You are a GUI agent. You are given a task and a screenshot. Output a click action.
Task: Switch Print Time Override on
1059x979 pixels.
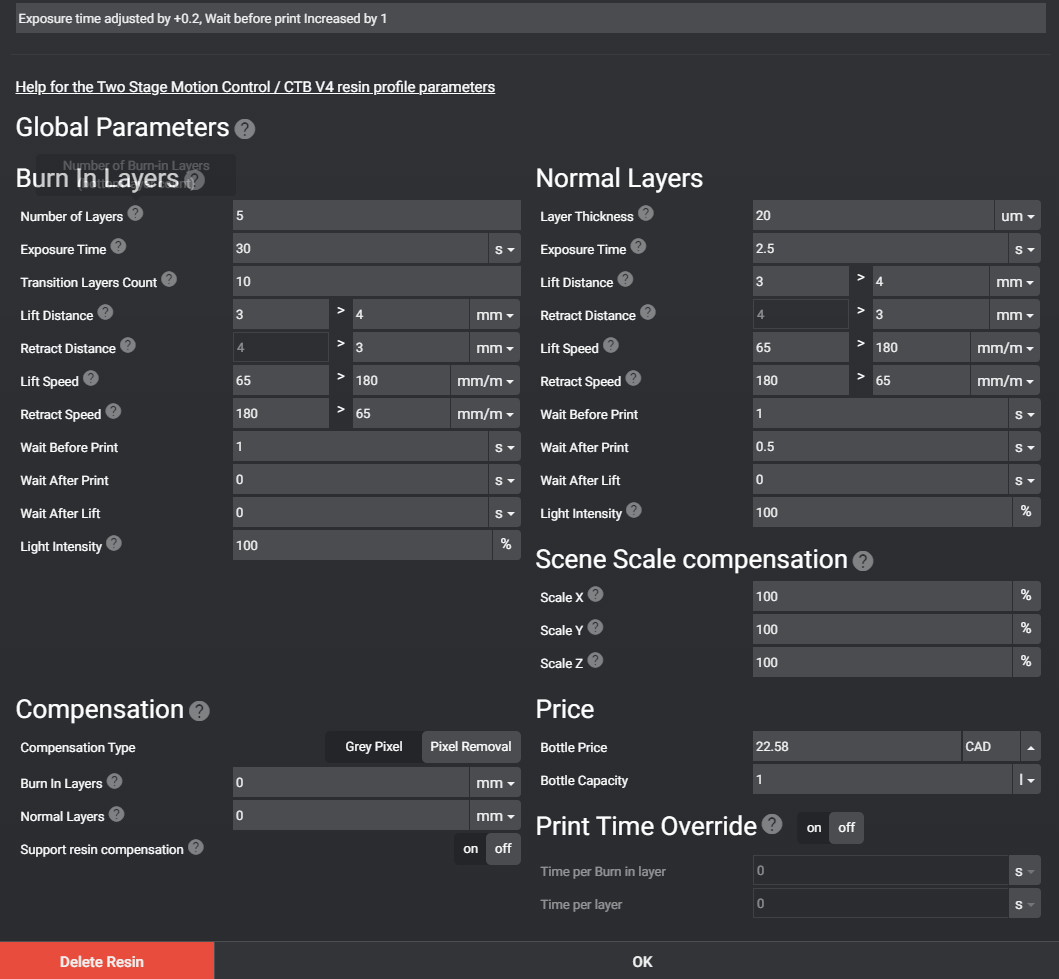pyautogui.click(x=814, y=828)
